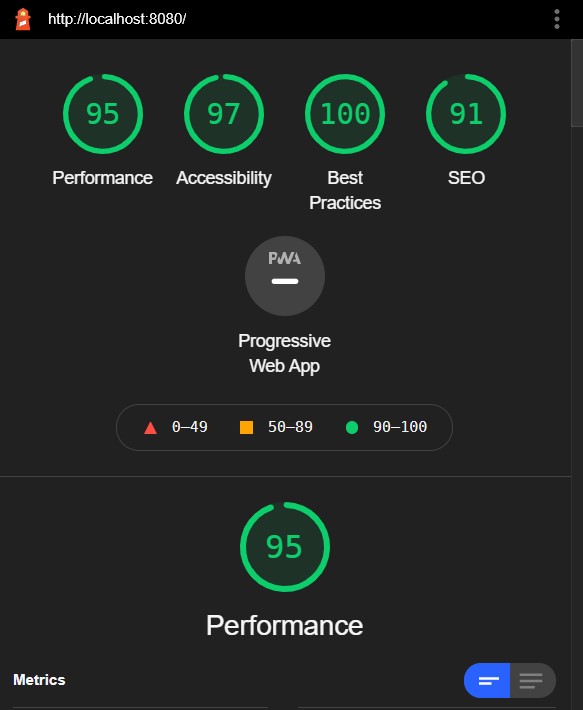Click the orange square 50–89 legend icon

click(x=246, y=427)
